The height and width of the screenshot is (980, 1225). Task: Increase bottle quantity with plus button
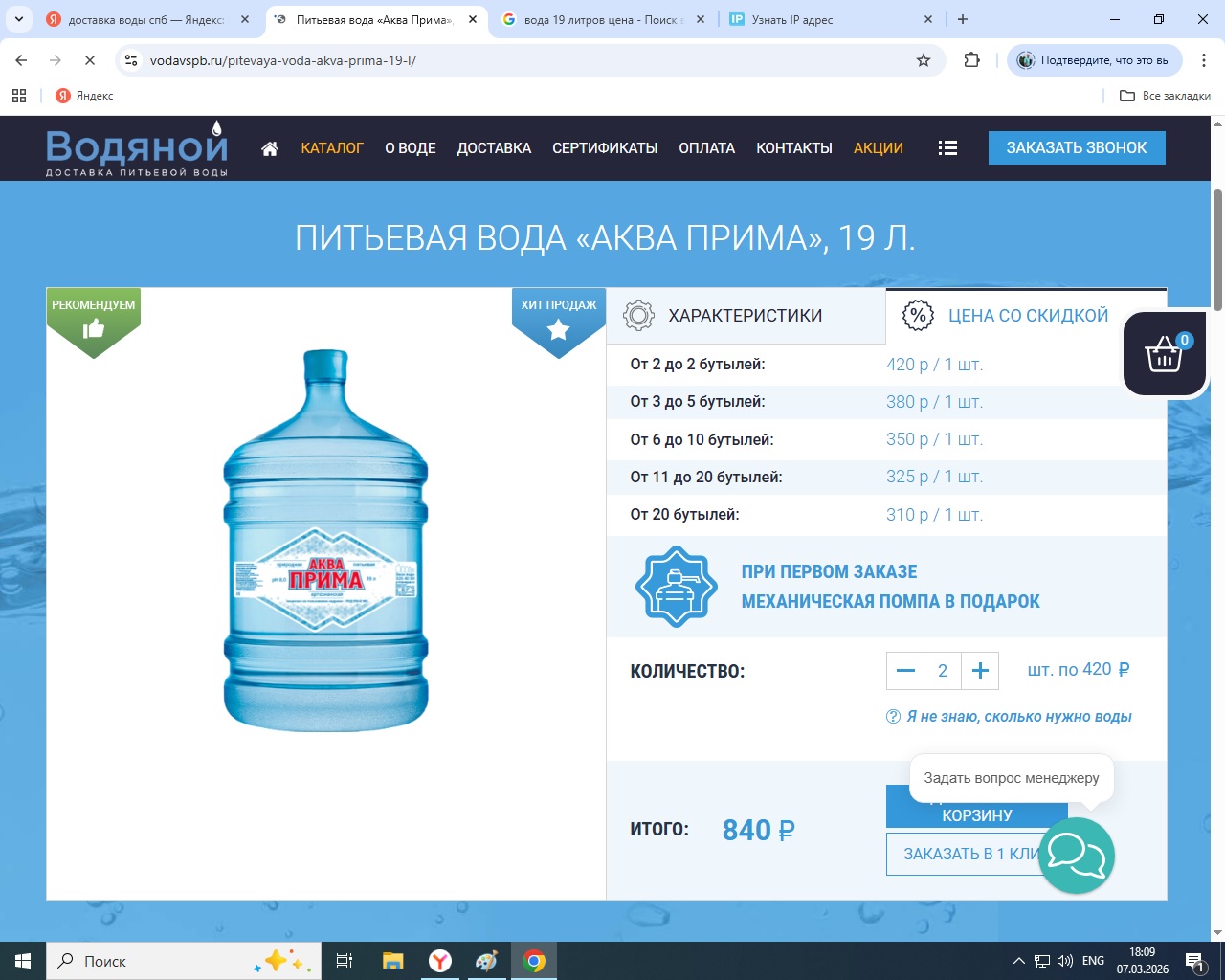click(x=980, y=671)
